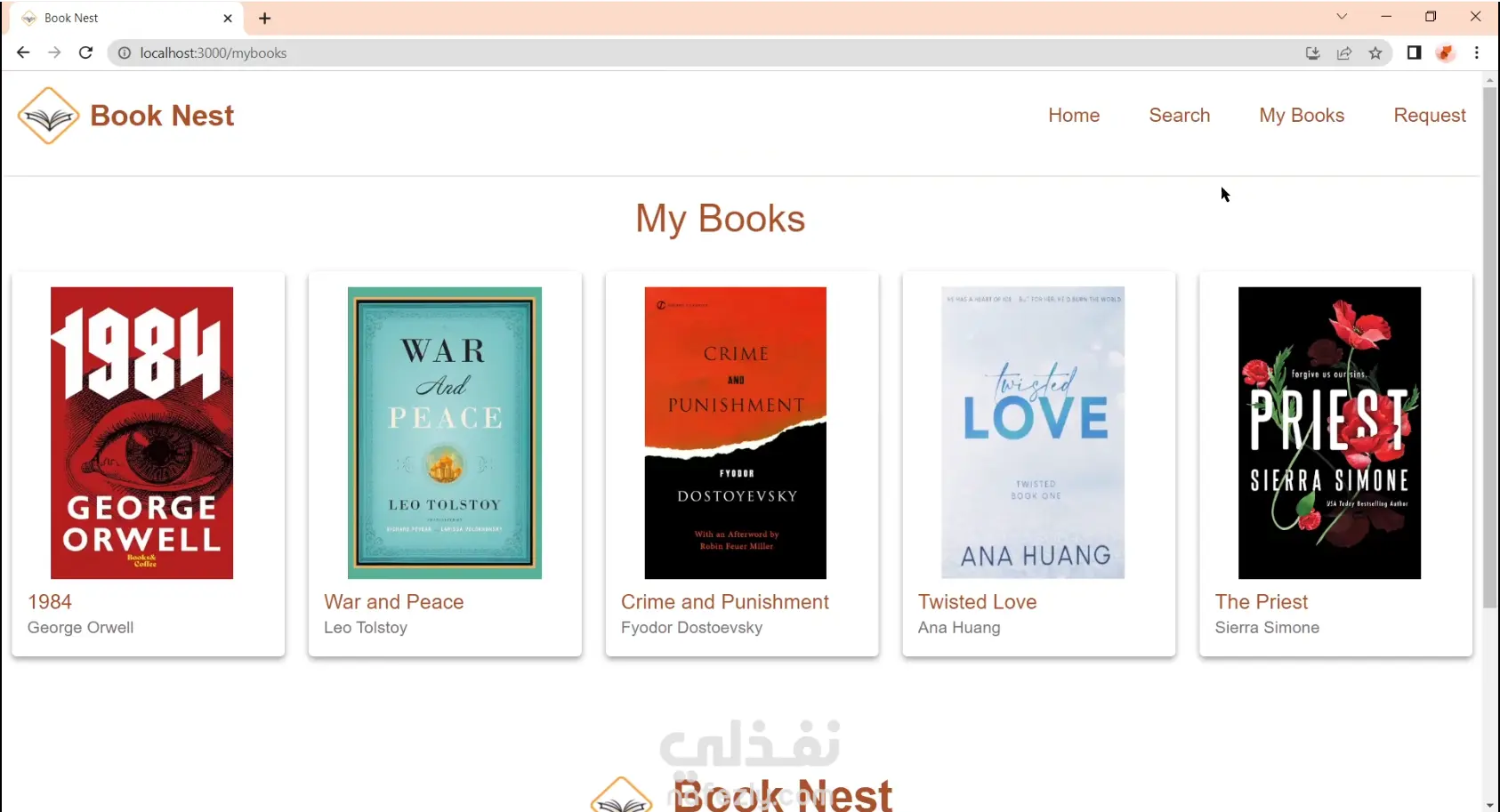Open a new browser tab
The height and width of the screenshot is (812, 1500).
pyautogui.click(x=264, y=18)
